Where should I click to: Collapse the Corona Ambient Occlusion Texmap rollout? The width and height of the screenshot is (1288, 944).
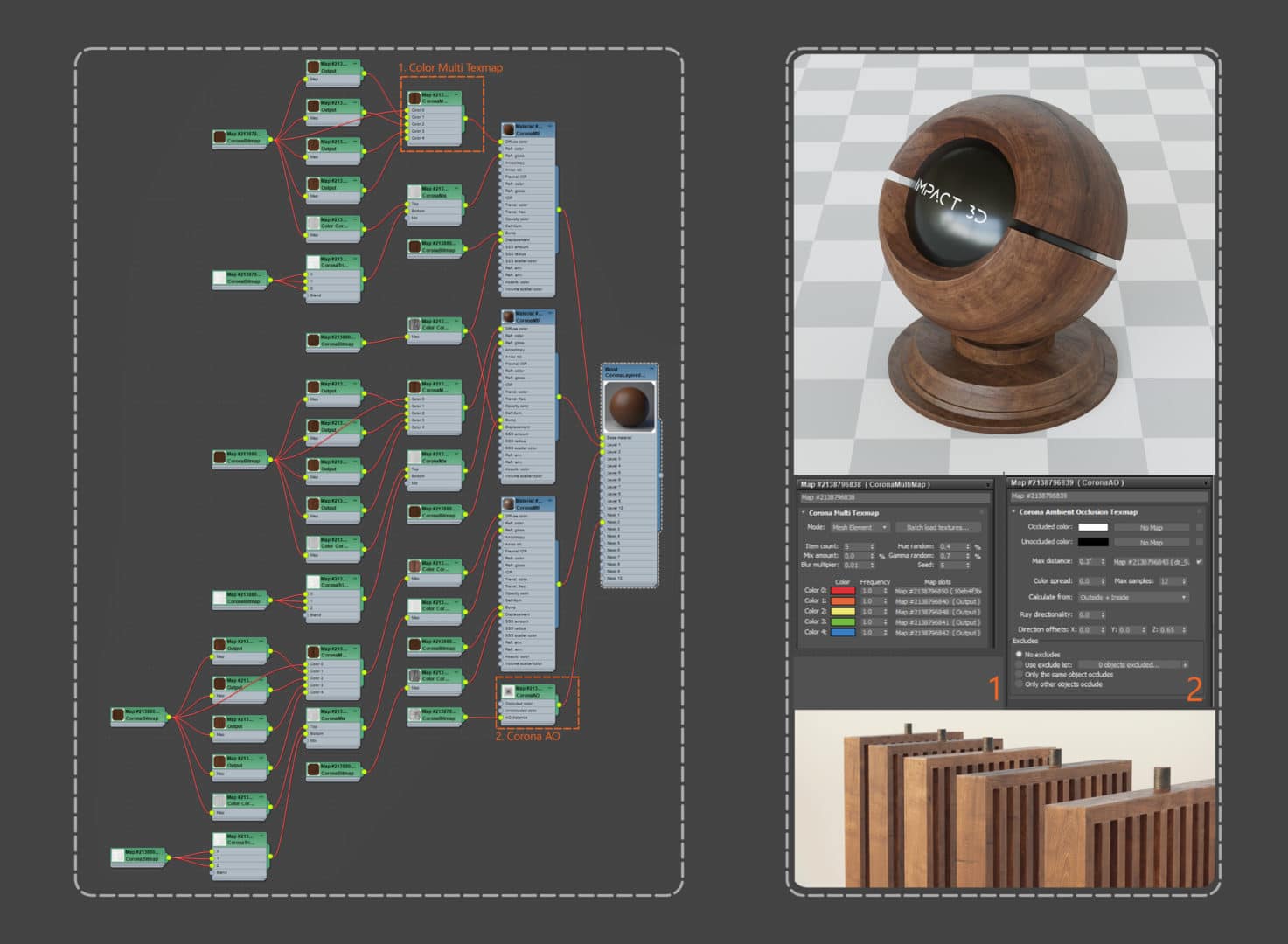(1013, 511)
